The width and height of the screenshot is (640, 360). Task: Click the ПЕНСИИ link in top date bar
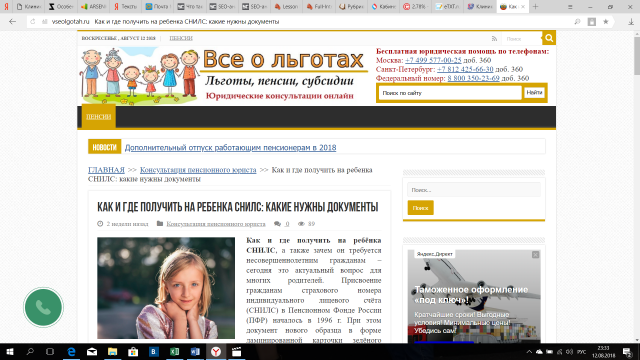181,38
